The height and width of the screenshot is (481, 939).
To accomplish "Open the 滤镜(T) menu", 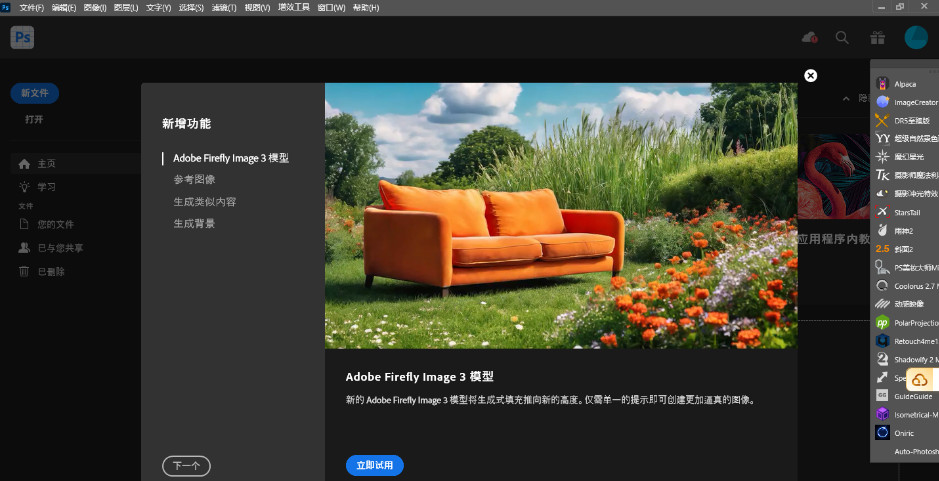I will coord(224,8).
